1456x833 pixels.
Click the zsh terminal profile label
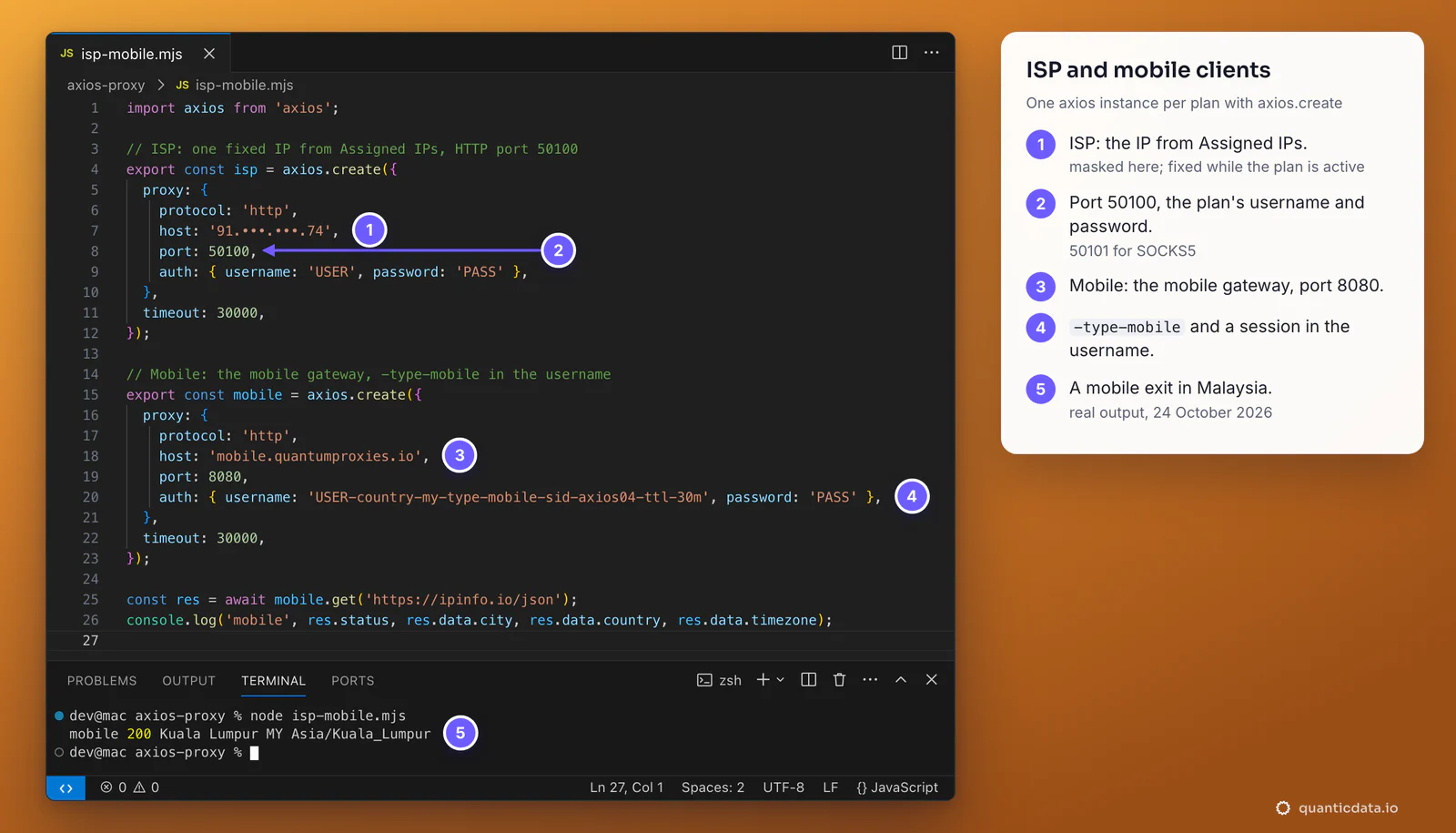(x=719, y=680)
